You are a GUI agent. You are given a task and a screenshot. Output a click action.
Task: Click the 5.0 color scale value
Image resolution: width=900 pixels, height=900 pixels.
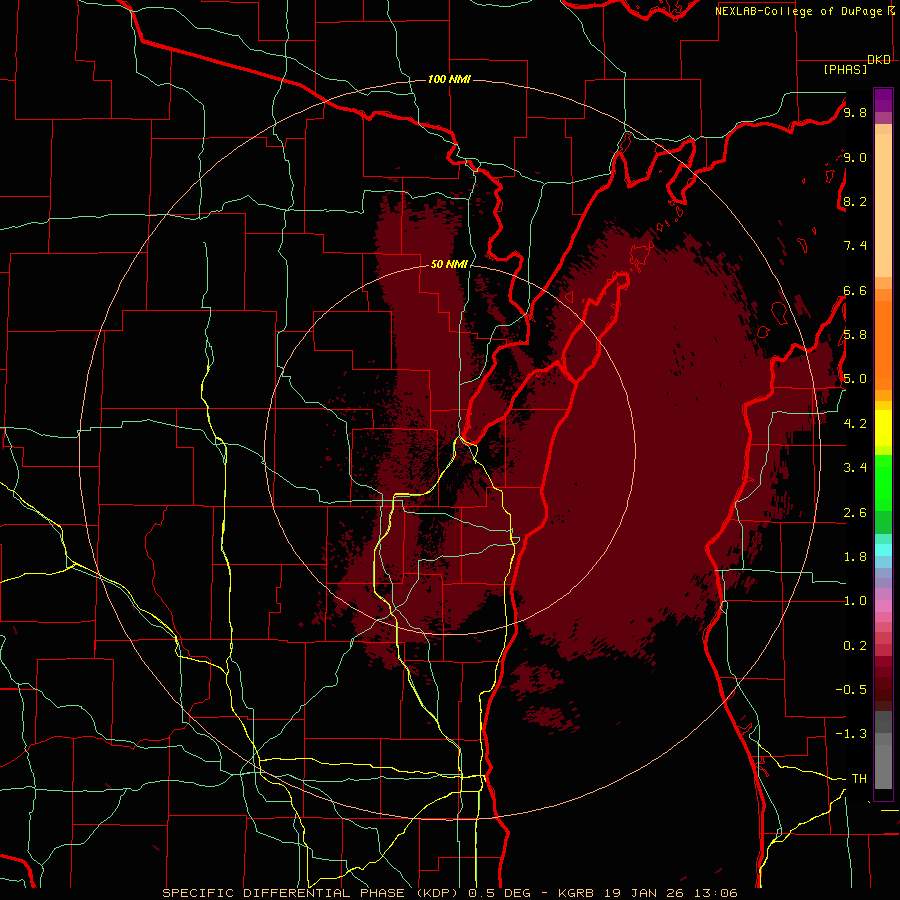tap(855, 379)
